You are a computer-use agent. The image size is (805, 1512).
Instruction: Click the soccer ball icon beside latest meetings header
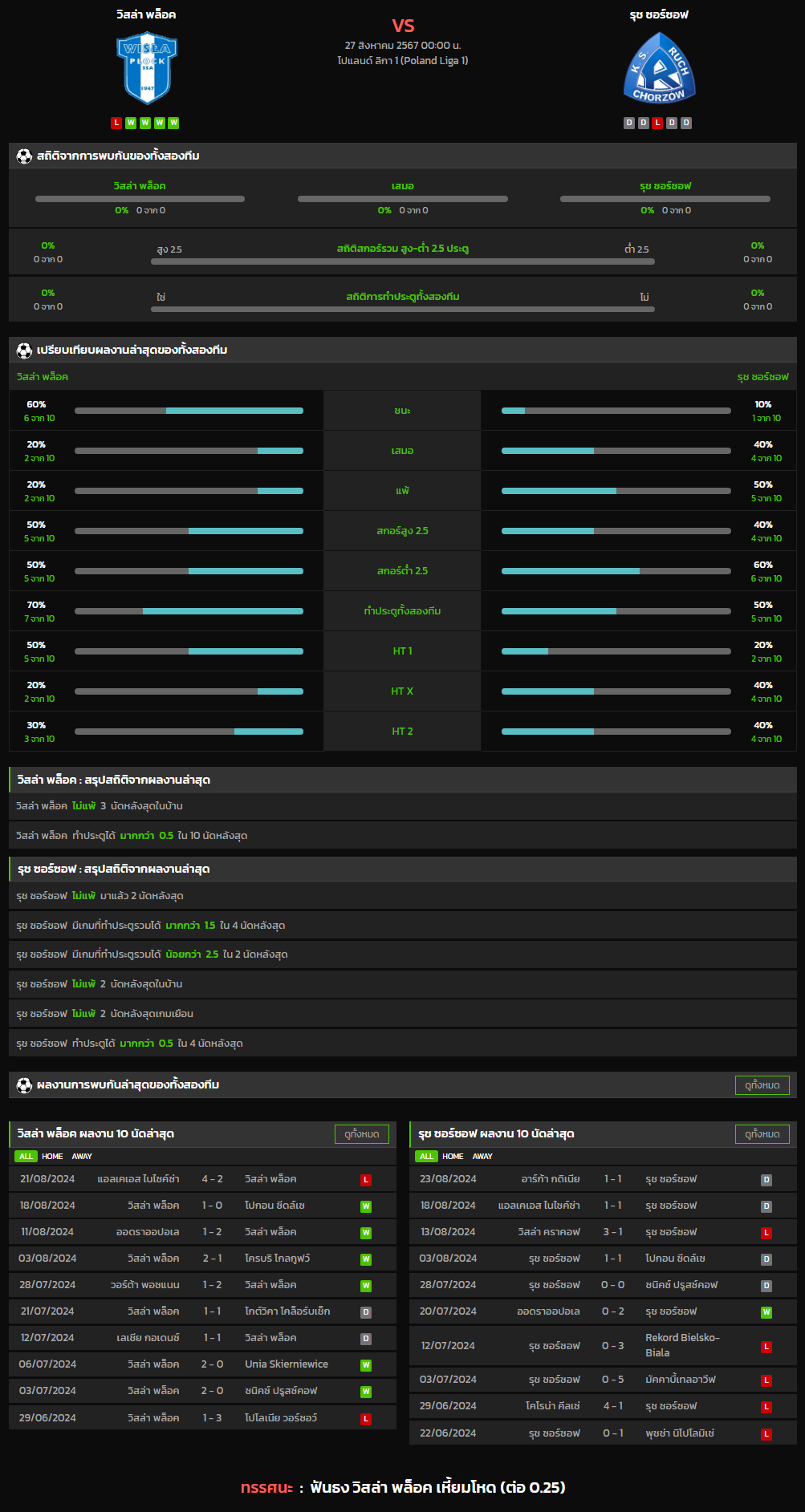(24, 1084)
